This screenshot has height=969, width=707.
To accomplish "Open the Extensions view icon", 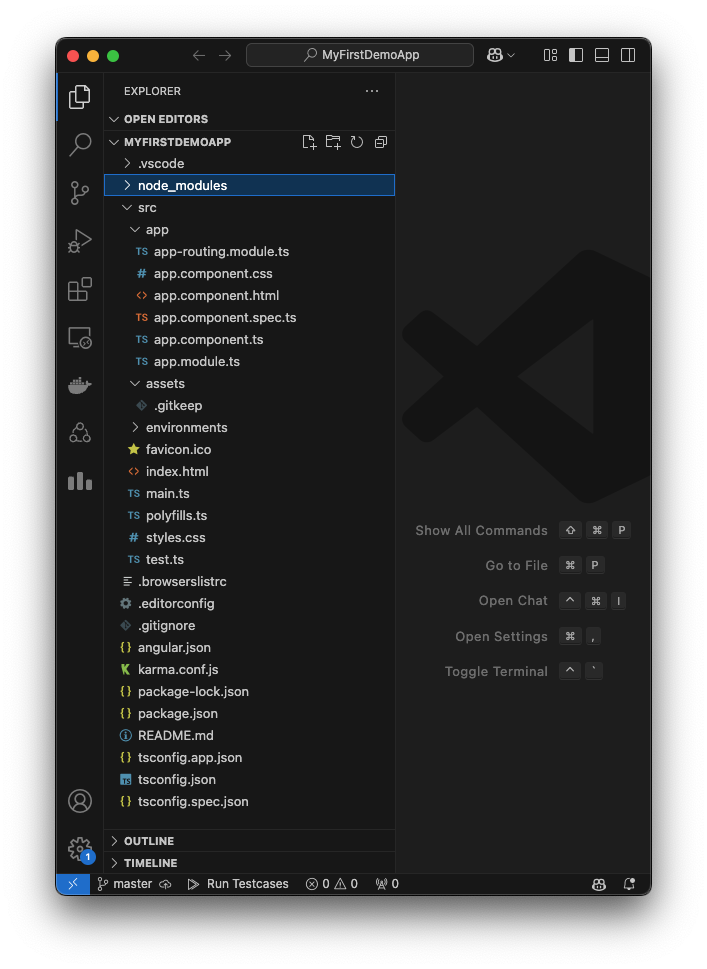I will click(80, 289).
